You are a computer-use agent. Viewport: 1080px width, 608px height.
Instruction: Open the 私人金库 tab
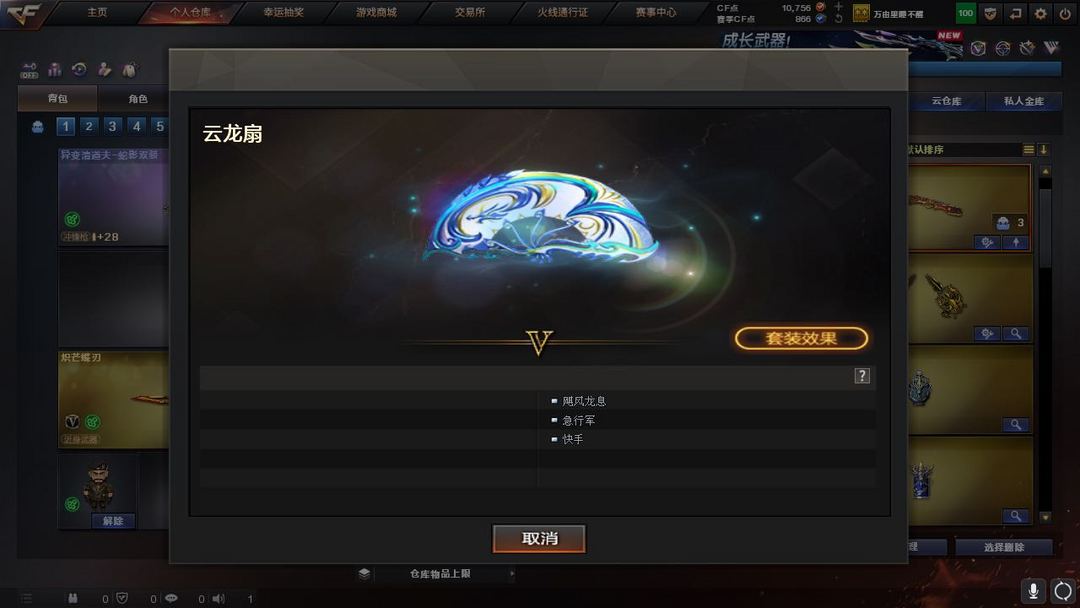(x=1023, y=101)
